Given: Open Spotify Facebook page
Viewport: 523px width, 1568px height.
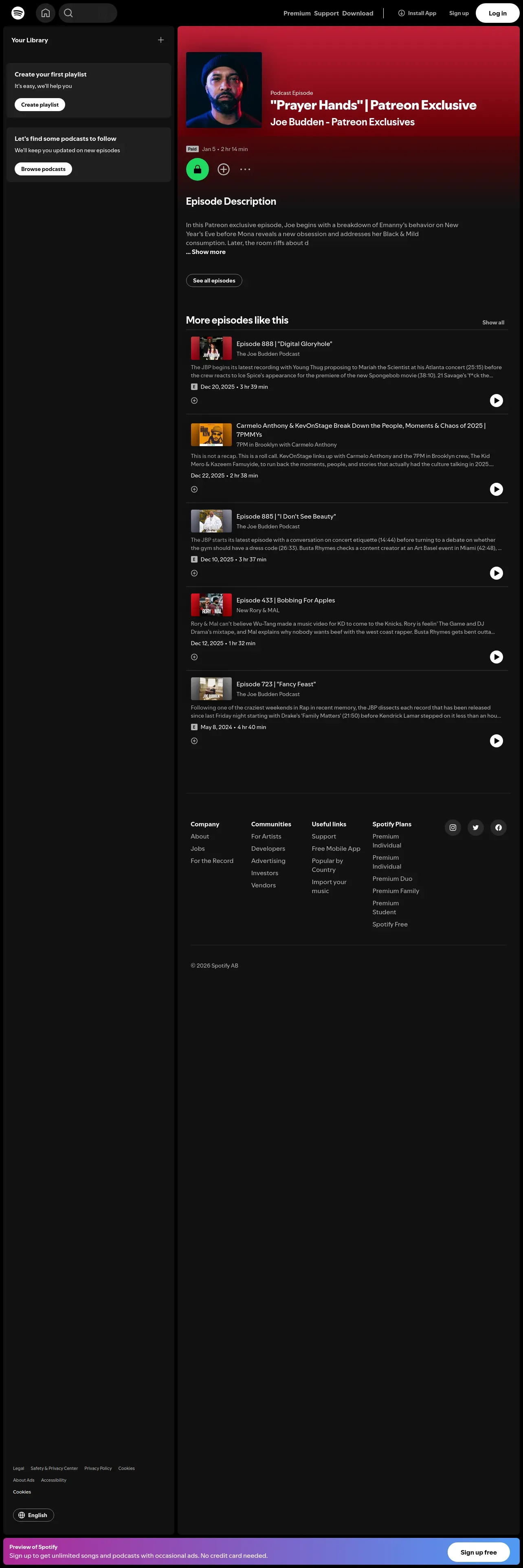Looking at the screenshot, I should [x=498, y=828].
